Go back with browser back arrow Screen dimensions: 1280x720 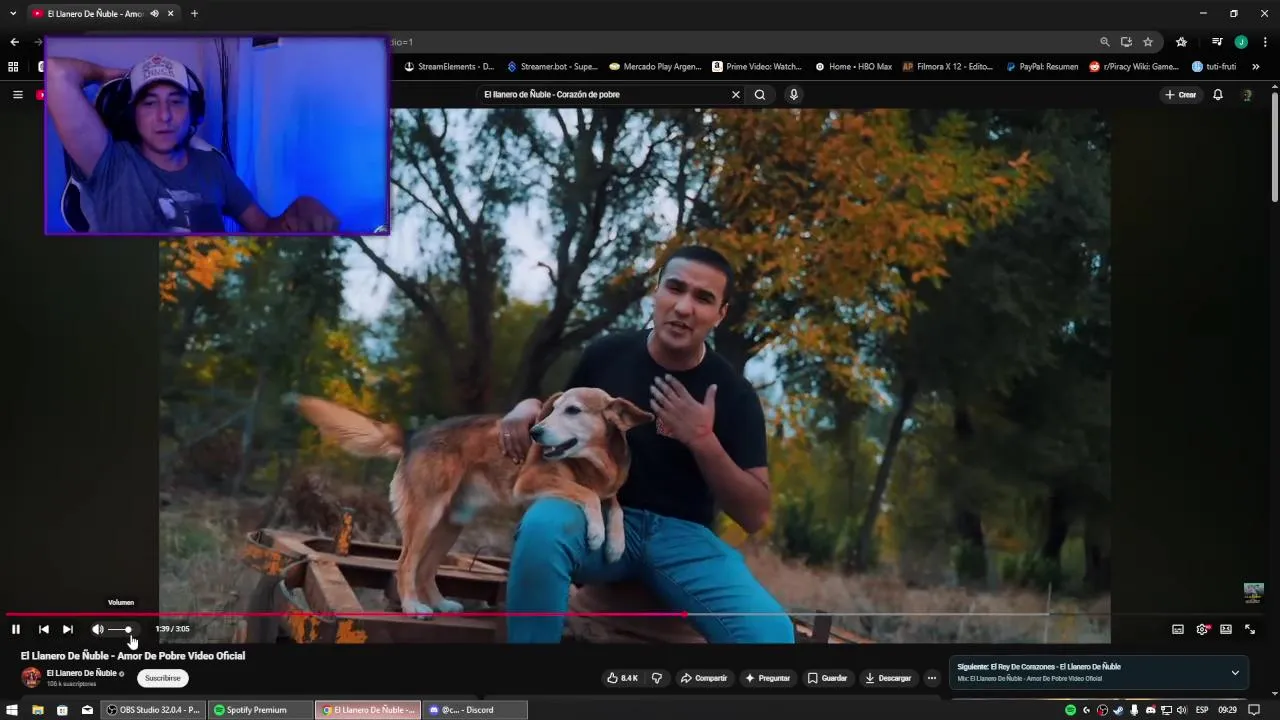(14, 42)
